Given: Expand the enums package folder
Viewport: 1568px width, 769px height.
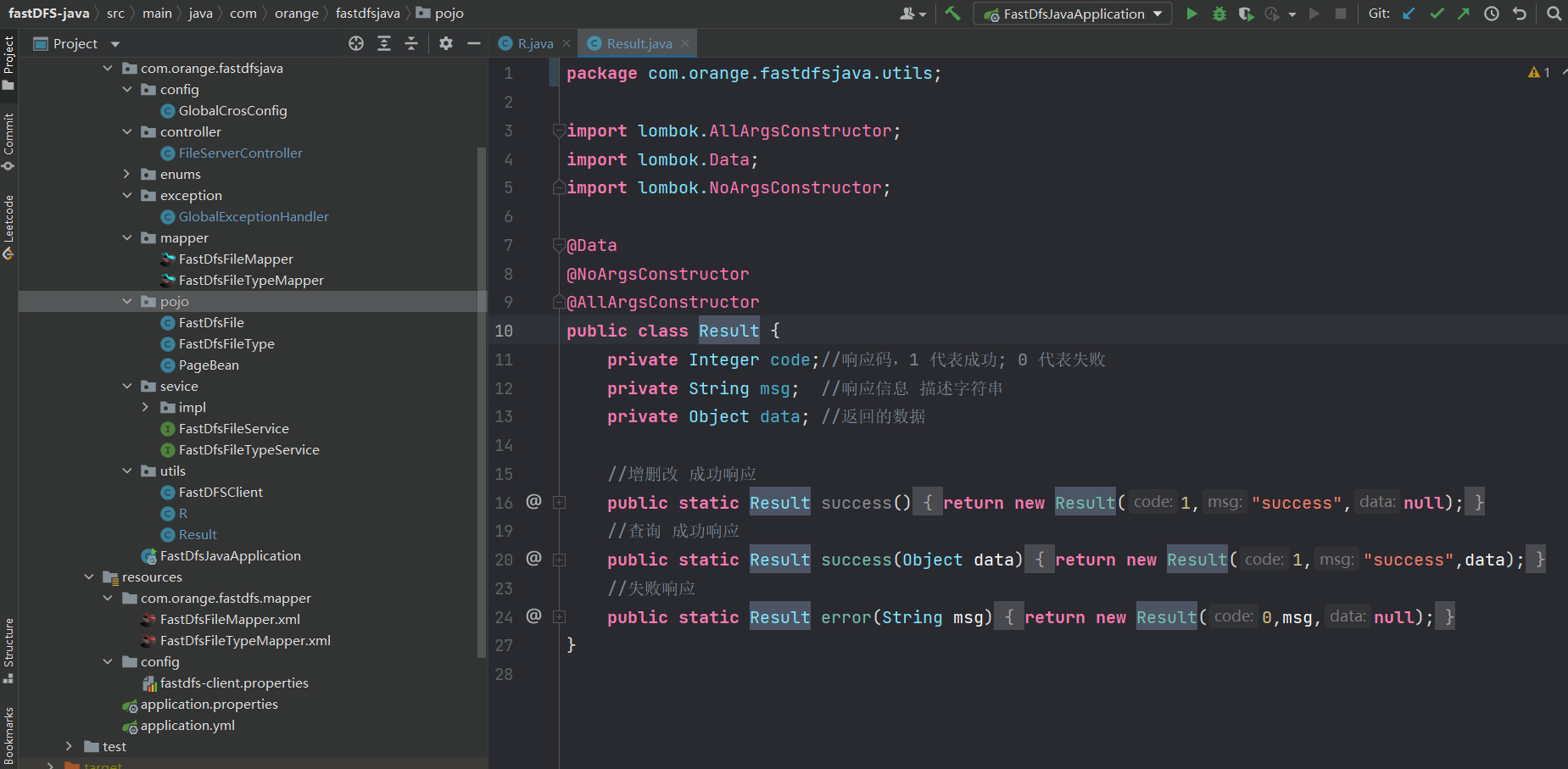Looking at the screenshot, I should click(127, 174).
